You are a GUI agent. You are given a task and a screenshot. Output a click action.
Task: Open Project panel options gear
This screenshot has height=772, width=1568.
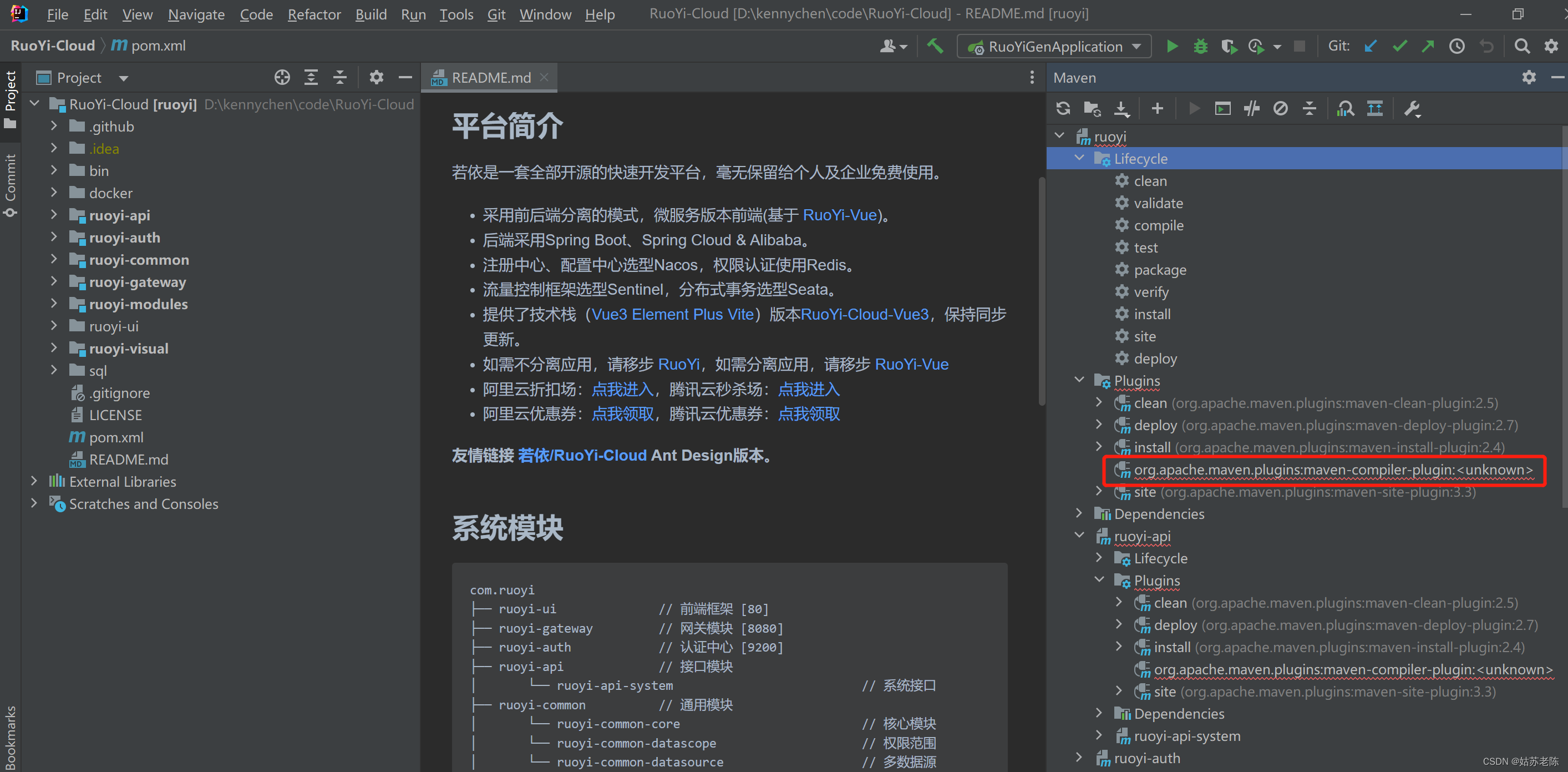(x=376, y=77)
